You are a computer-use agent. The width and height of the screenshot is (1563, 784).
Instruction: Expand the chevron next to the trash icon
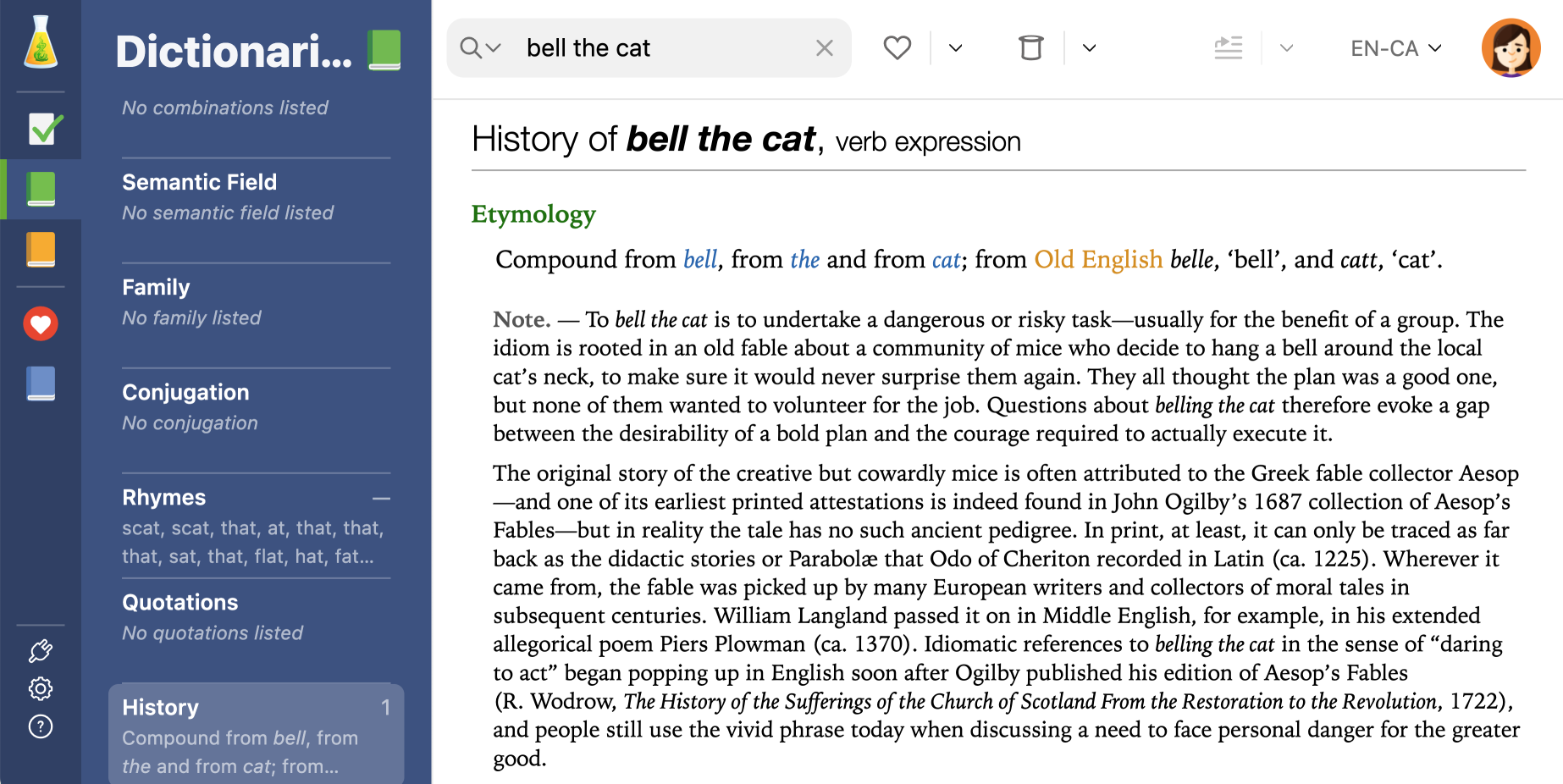[1088, 47]
